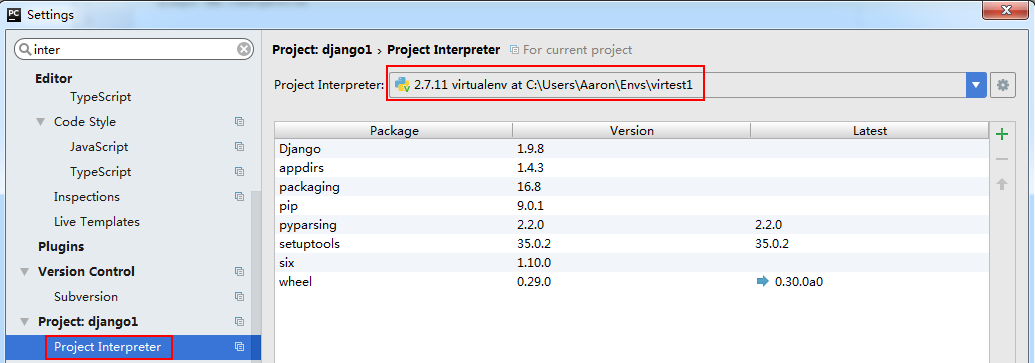Select the Django package row
This screenshot has width=1035, height=363.
[631, 148]
